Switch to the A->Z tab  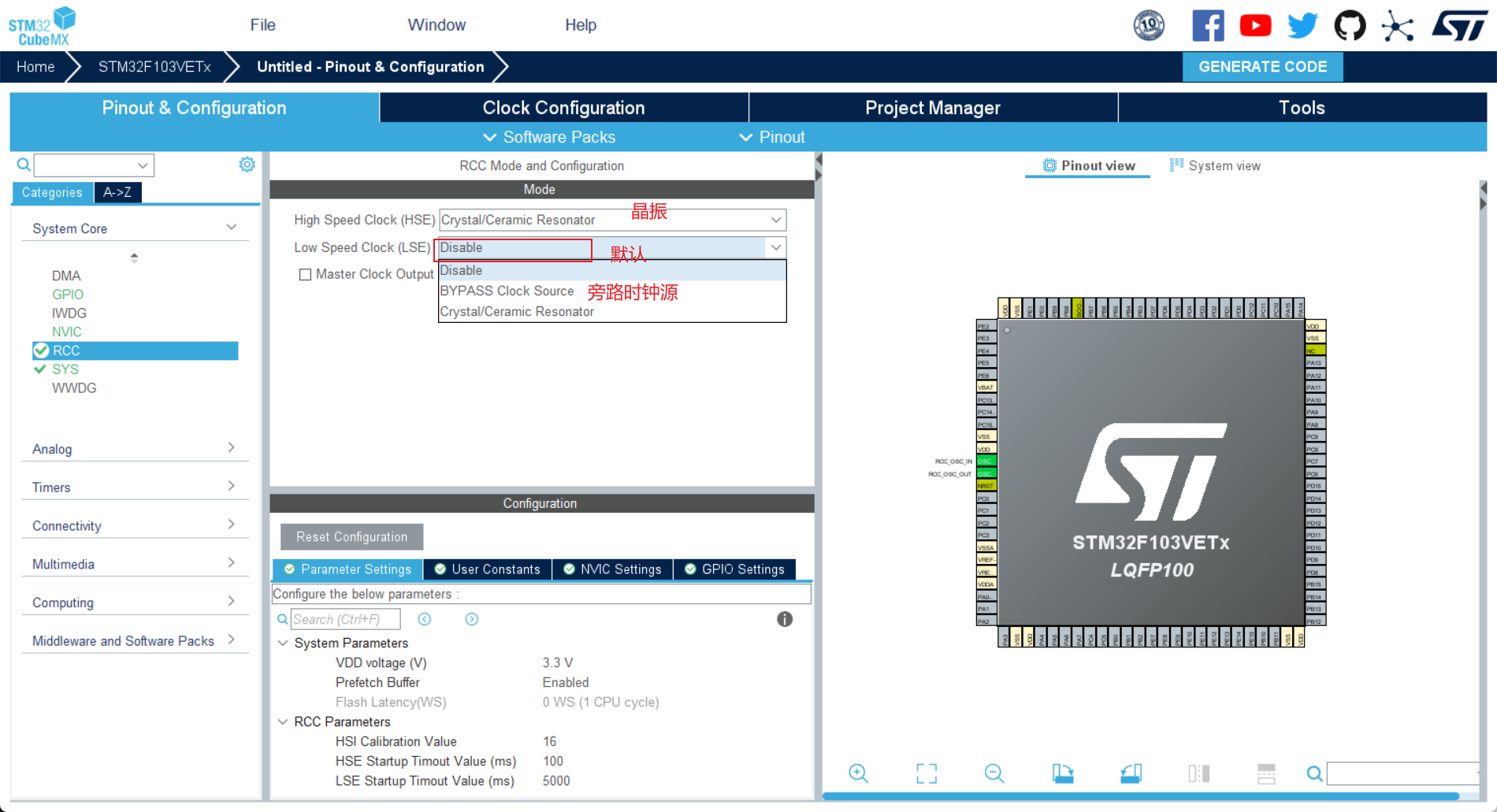click(x=117, y=192)
